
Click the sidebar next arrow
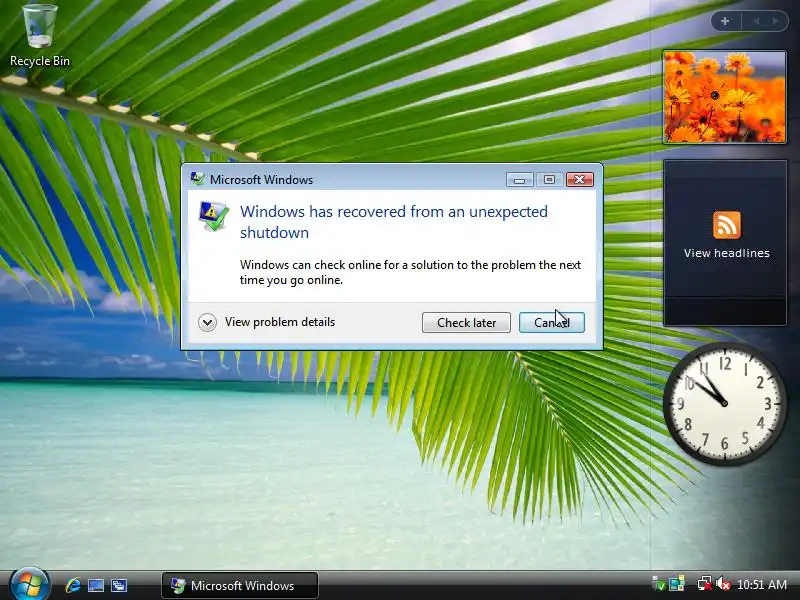tap(776, 21)
